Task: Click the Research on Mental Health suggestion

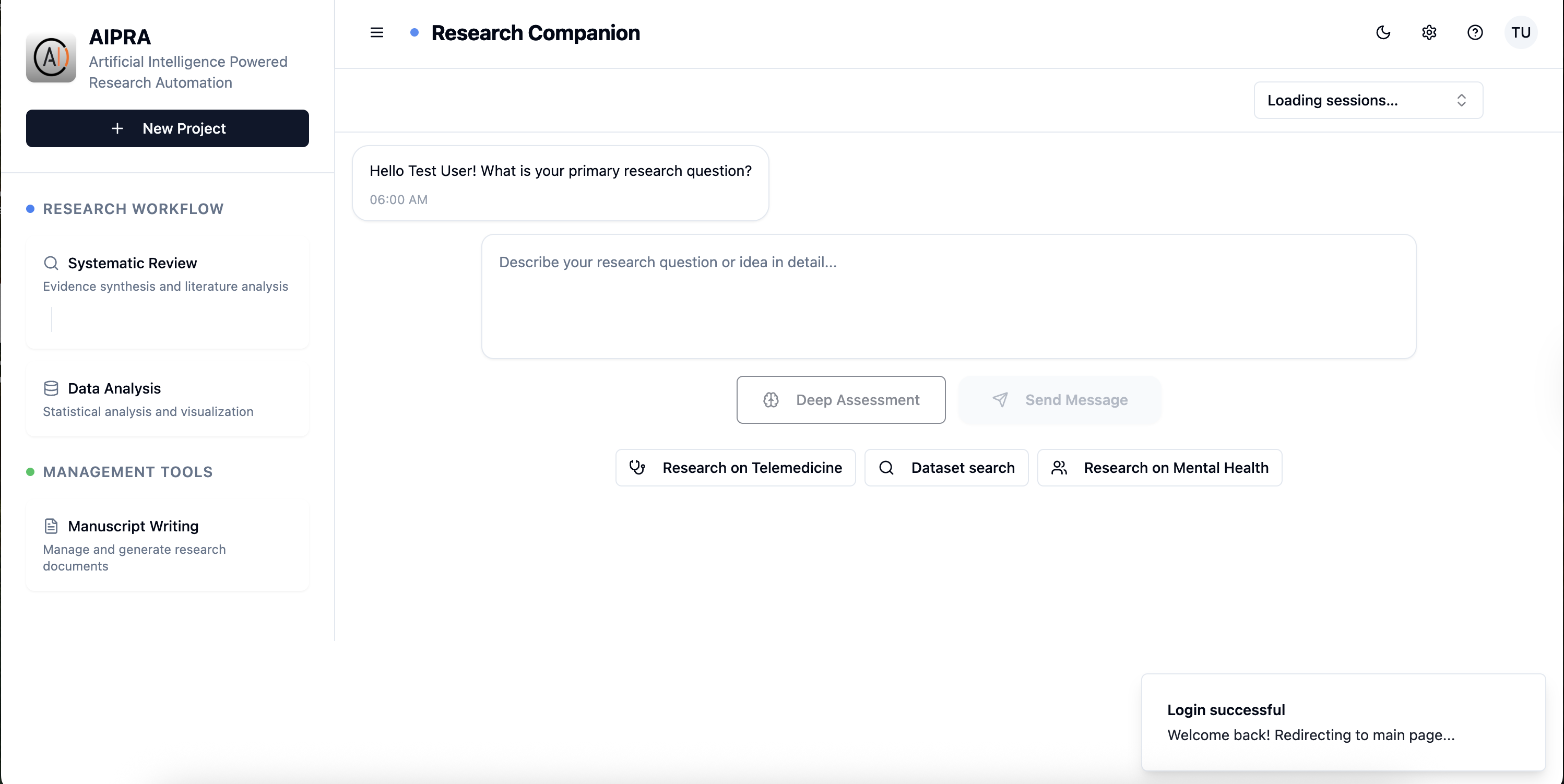Action: click(1159, 468)
